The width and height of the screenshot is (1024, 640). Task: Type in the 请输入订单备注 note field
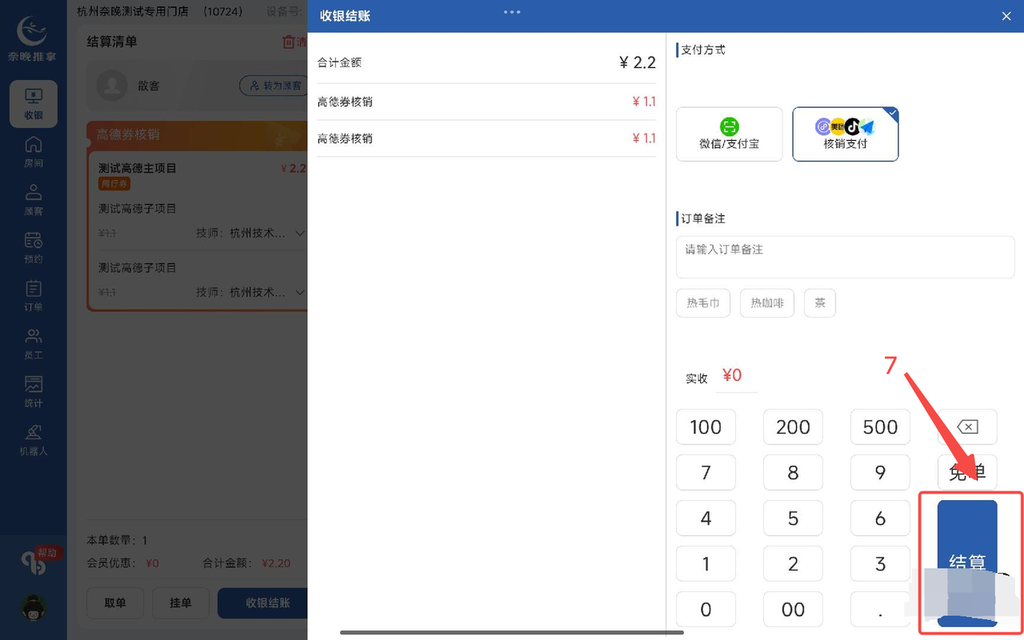[x=845, y=257]
